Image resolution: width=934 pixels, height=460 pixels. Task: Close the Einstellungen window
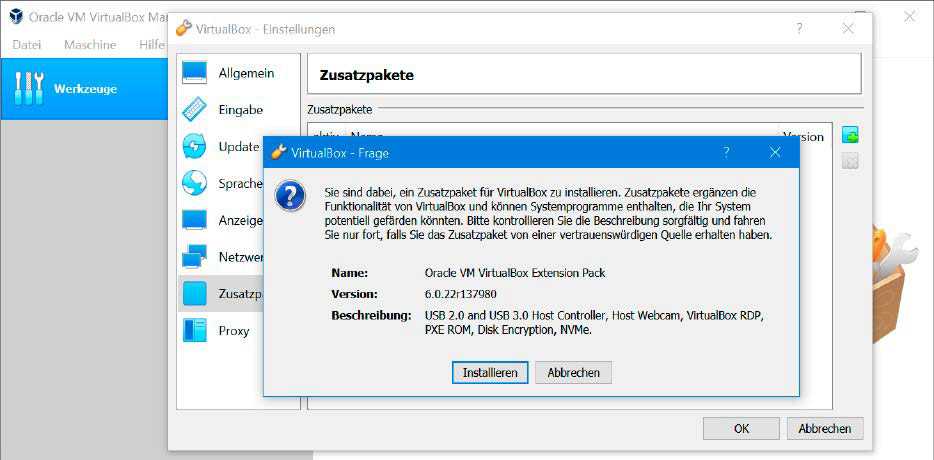tap(848, 29)
